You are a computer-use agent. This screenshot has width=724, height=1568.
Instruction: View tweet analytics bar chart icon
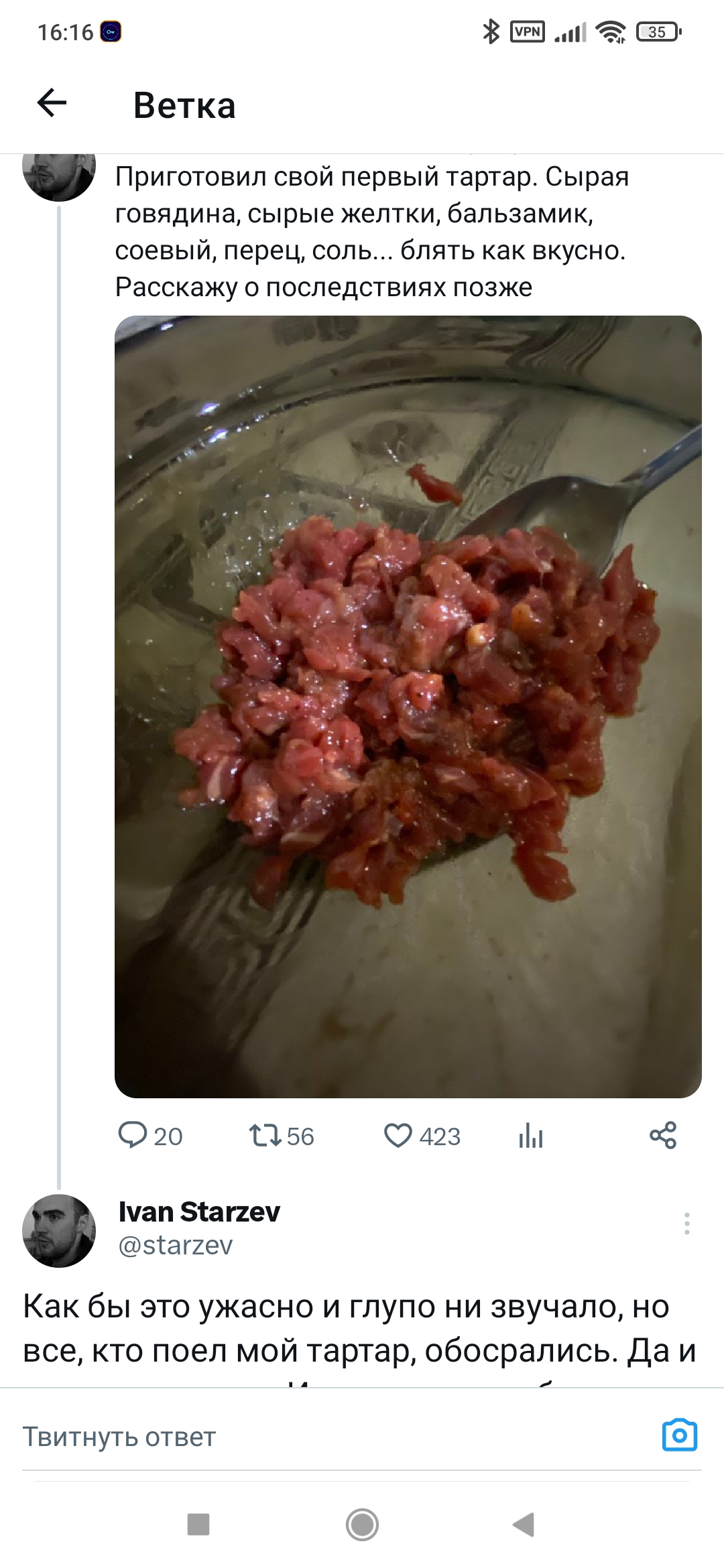click(x=530, y=1135)
